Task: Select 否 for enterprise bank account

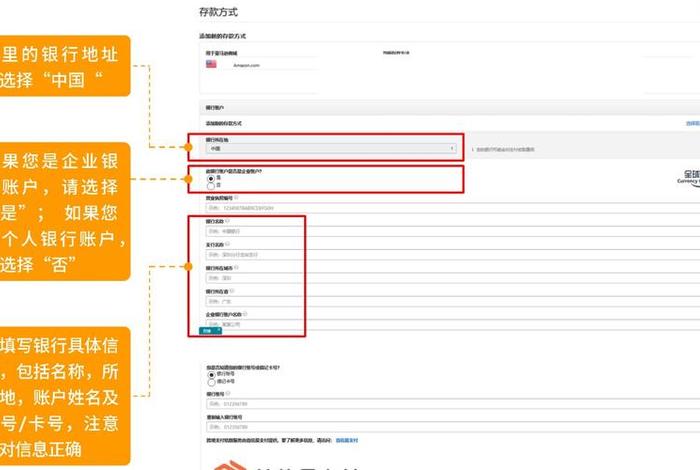Action: coord(210,186)
